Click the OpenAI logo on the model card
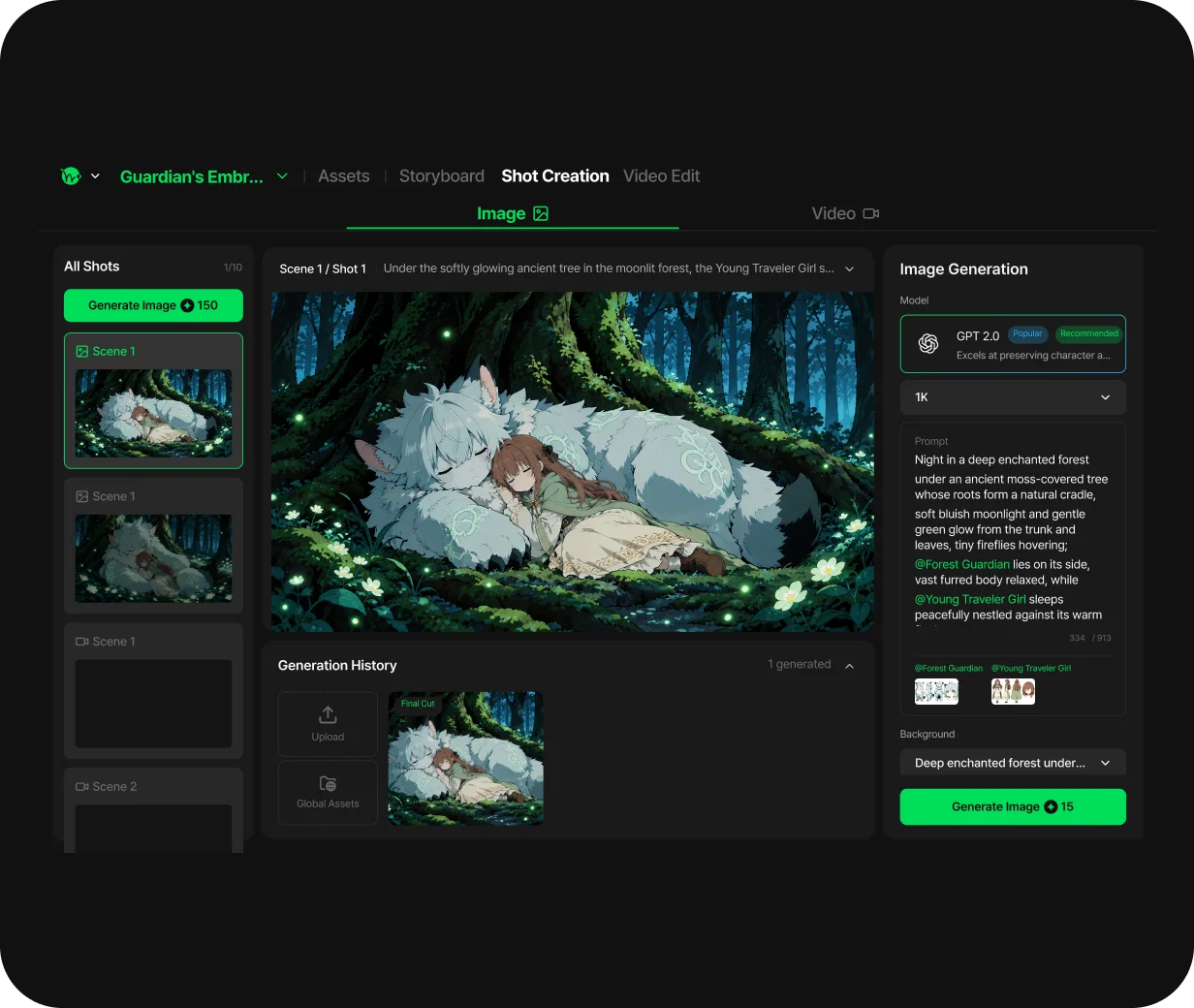Image resolution: width=1194 pixels, height=1008 pixels. click(x=928, y=343)
